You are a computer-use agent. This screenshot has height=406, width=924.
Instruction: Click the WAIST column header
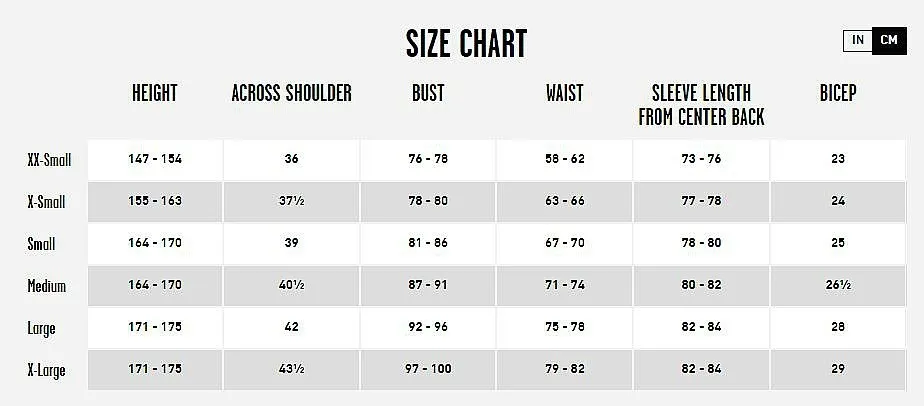[565, 93]
